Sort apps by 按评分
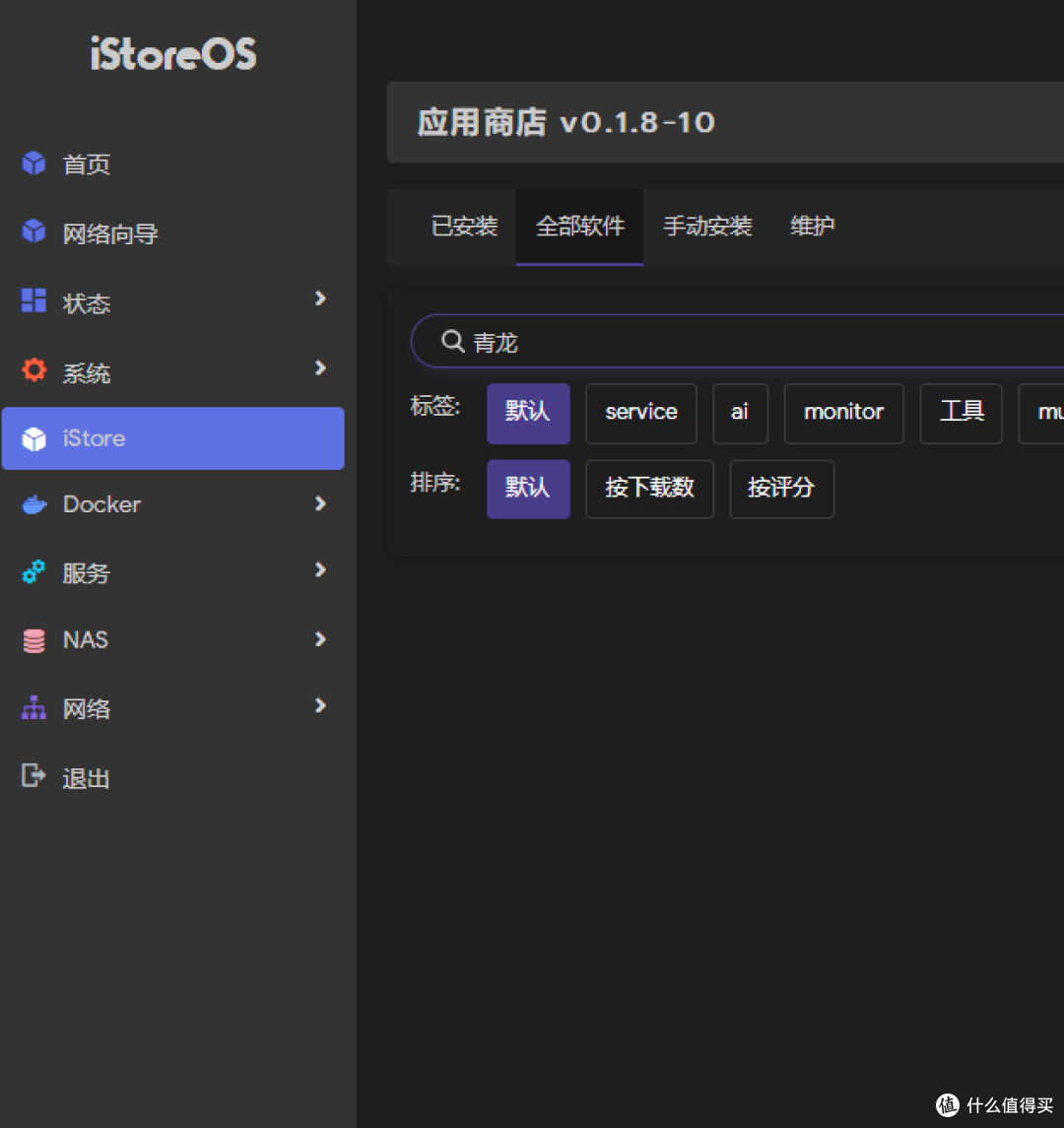The image size is (1064, 1128). tap(782, 489)
